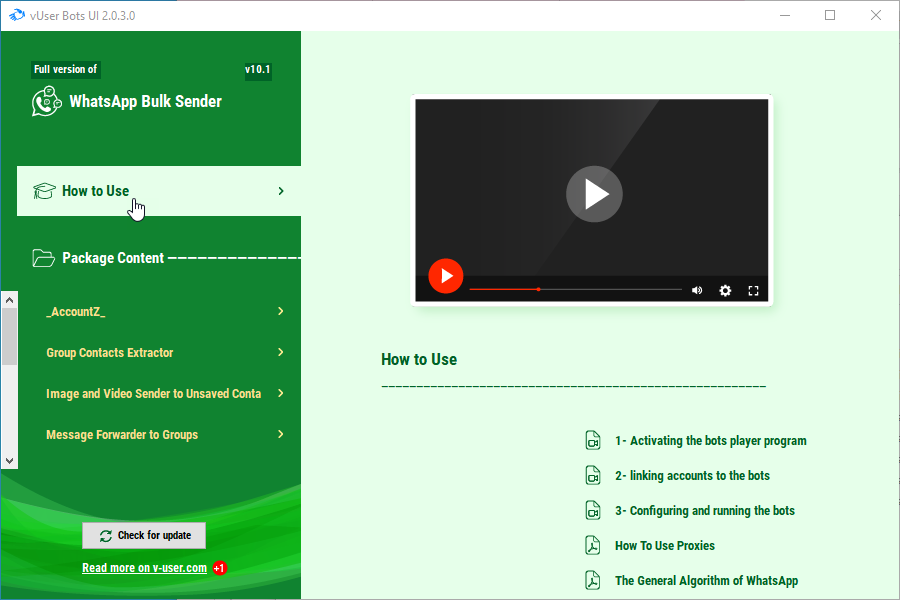Open 1- Activating the bots player program
This screenshot has height=600, width=900.
[711, 441]
